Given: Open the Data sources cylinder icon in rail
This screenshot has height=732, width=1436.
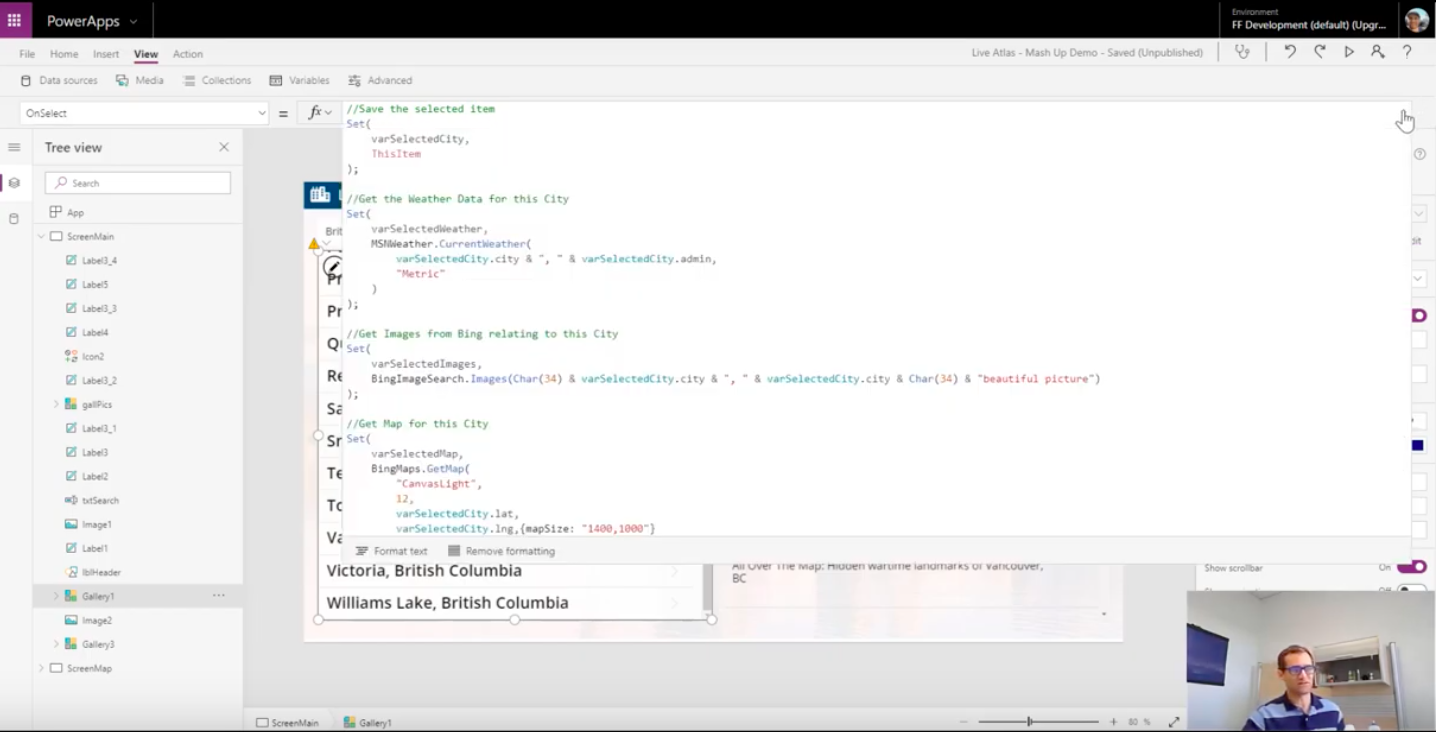Looking at the screenshot, I should 14,218.
